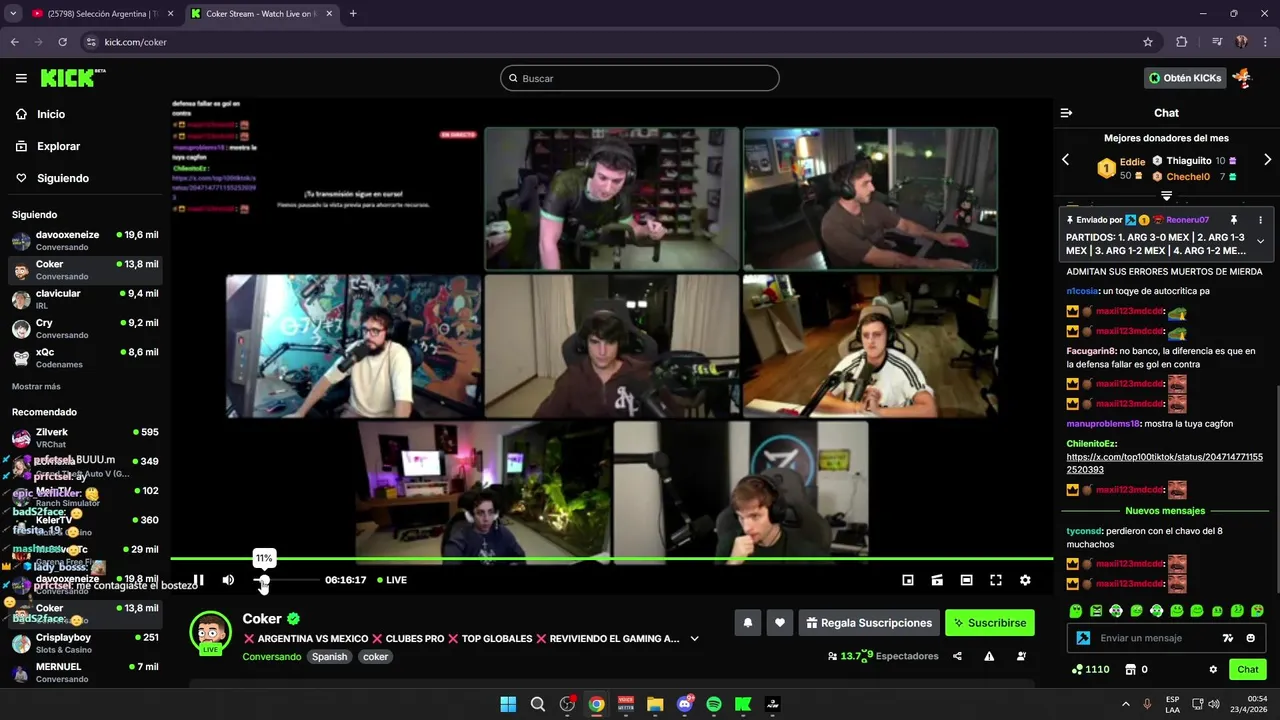The height and width of the screenshot is (720, 1280).
Task: Toggle notifications bell for Coker
Action: [x=748, y=623]
